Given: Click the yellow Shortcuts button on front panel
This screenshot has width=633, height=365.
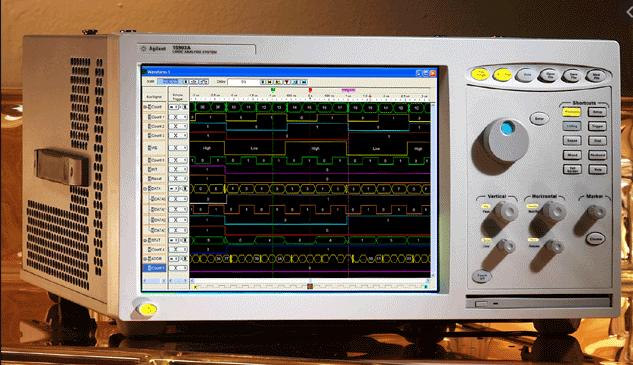Looking at the screenshot, I should point(571,112).
